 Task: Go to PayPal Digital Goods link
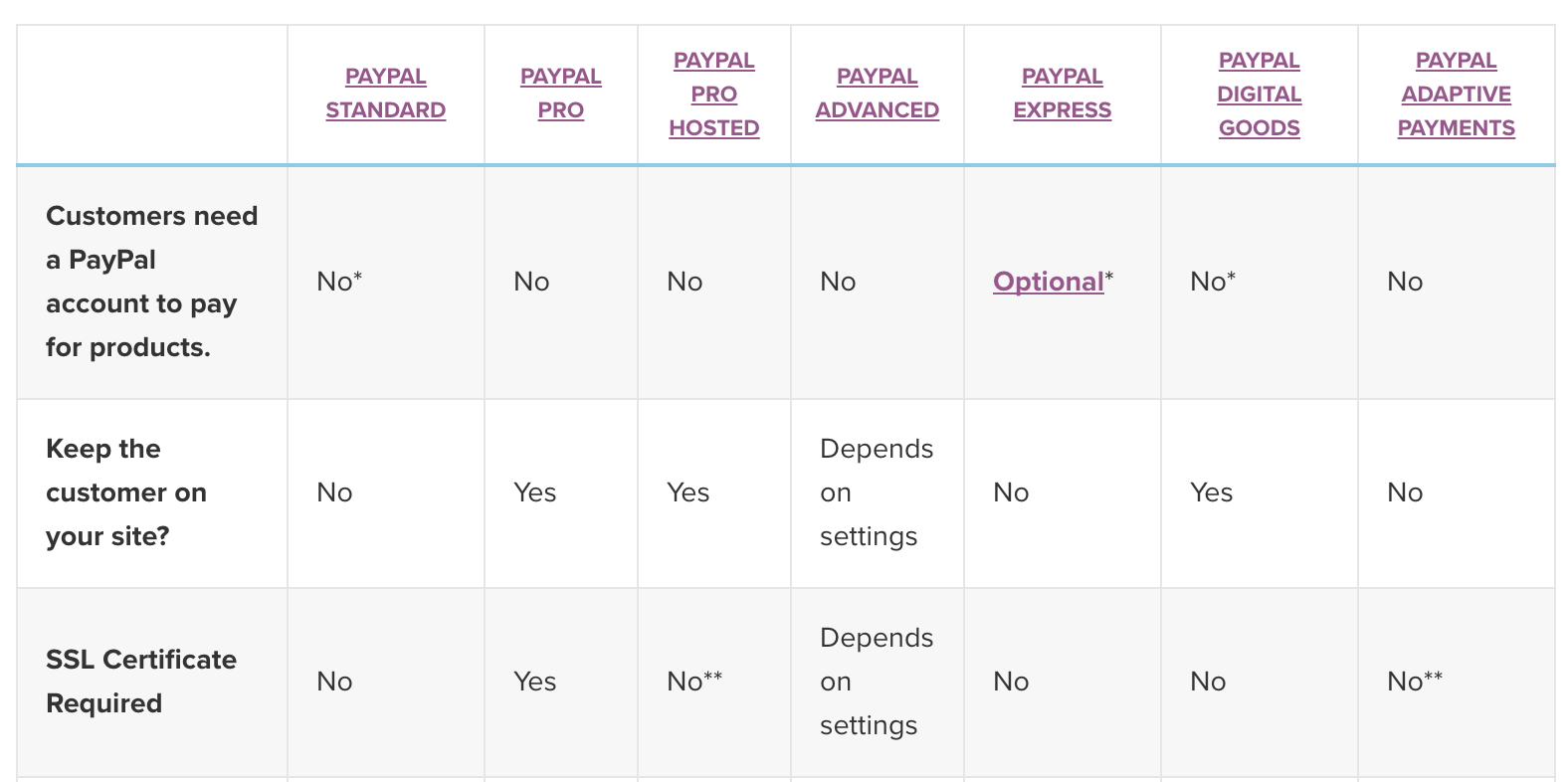coord(1260,95)
